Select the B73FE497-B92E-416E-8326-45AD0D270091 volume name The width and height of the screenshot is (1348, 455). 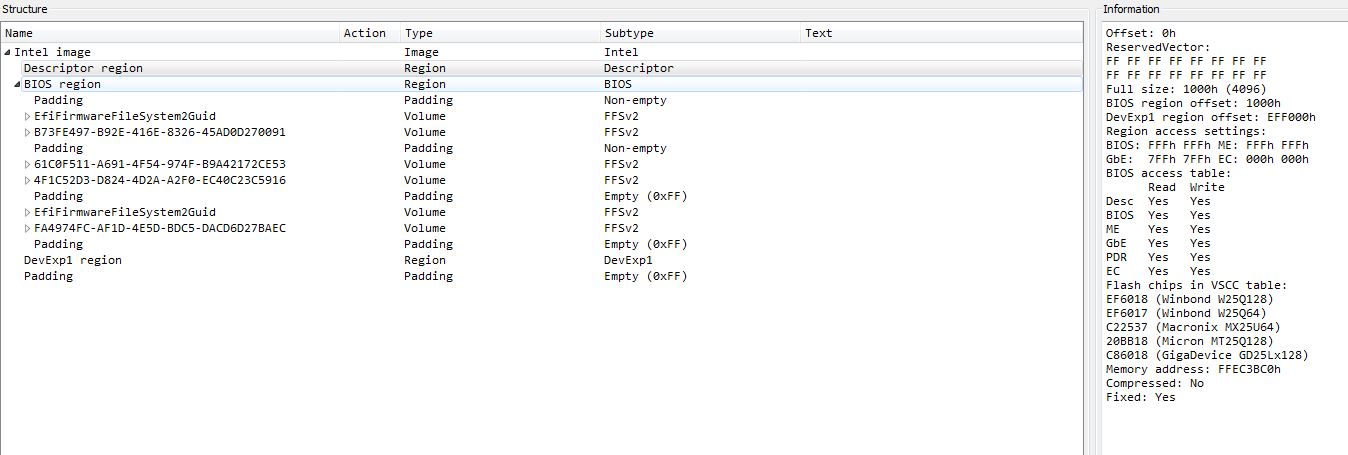point(160,132)
